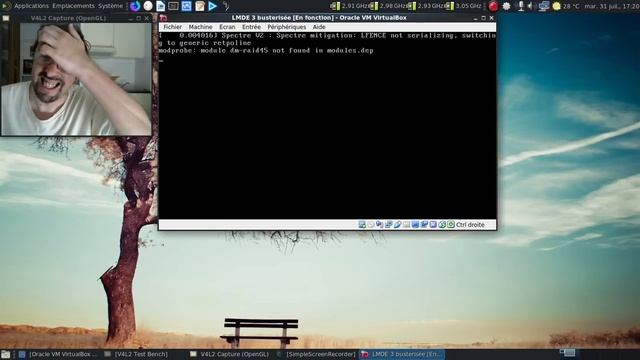Screen dimensions: 640x360
Task: Open the Périphériques menu in VirtualBox
Action: tap(287, 27)
